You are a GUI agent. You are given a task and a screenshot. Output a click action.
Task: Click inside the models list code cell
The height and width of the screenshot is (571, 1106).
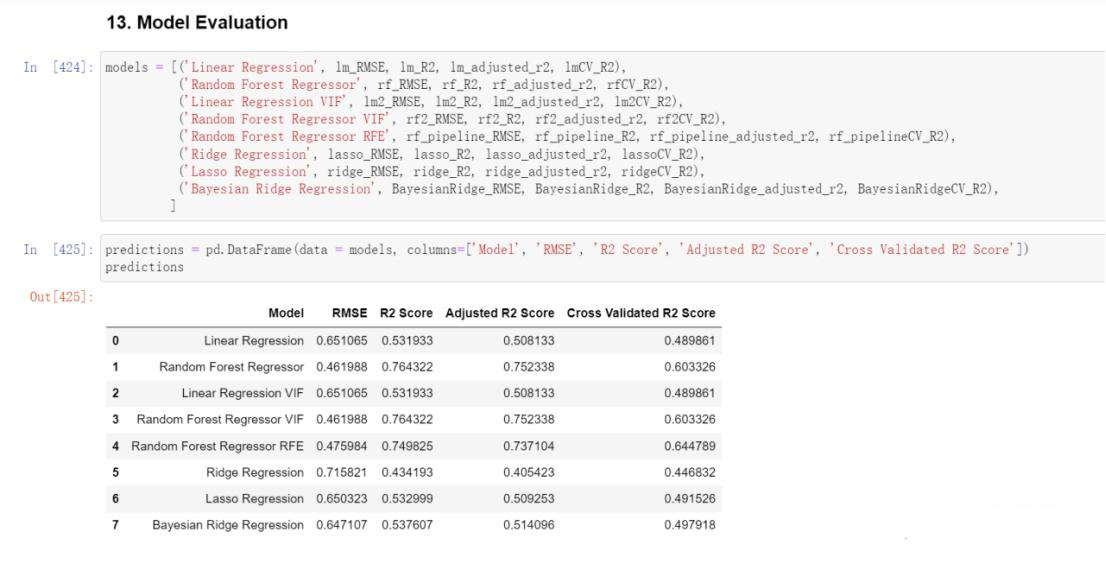[602, 136]
